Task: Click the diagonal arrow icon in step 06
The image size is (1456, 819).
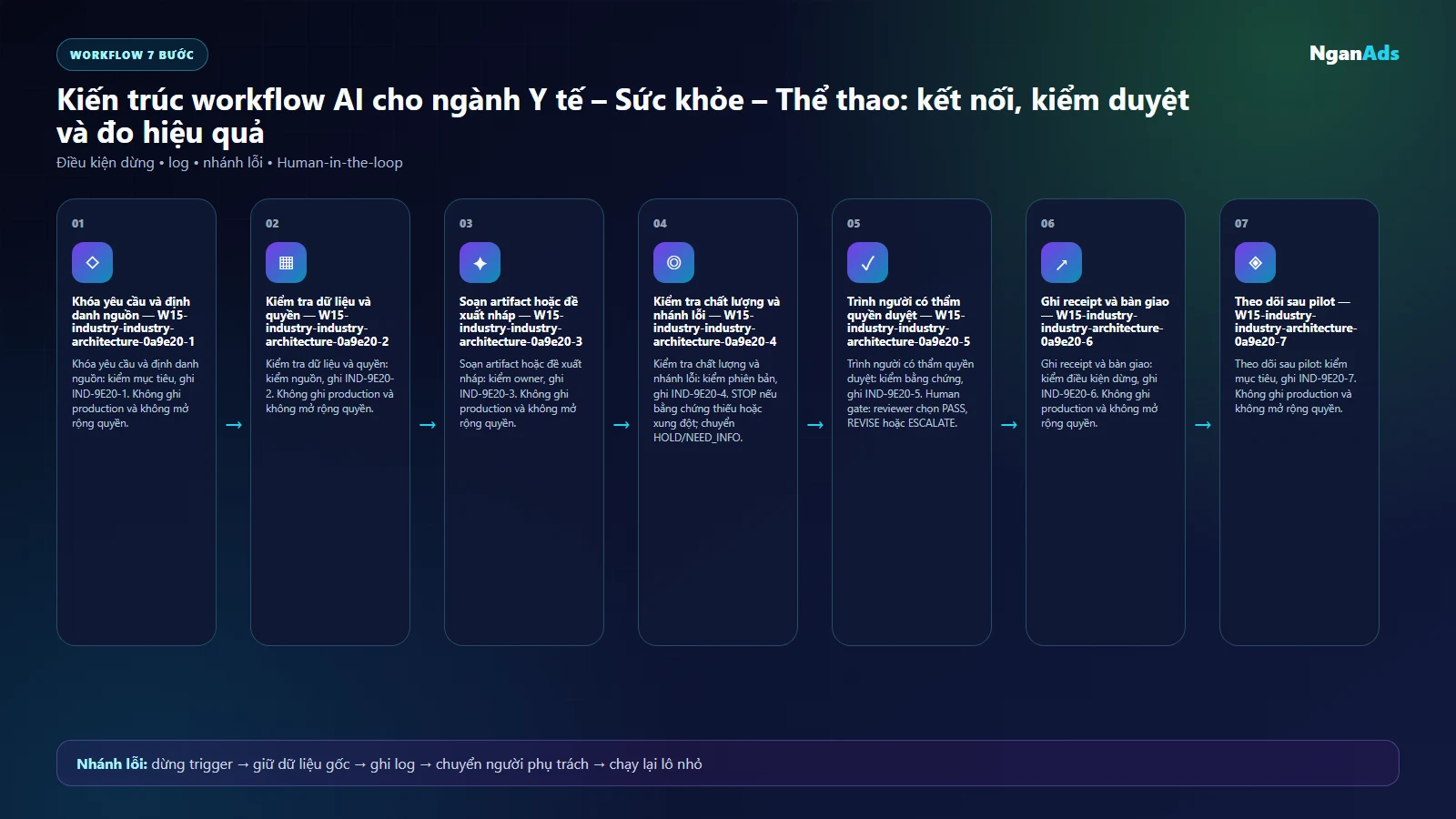Action: 1061,263
